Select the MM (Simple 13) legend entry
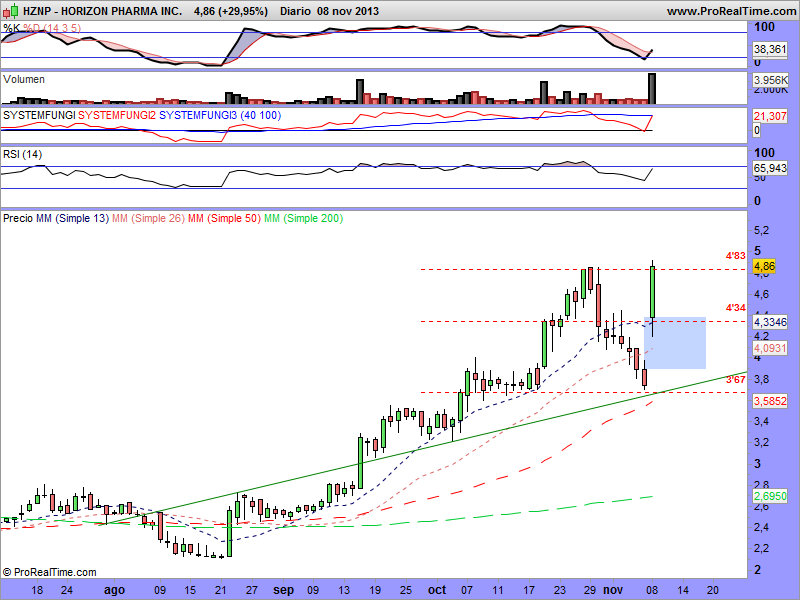 pos(72,218)
